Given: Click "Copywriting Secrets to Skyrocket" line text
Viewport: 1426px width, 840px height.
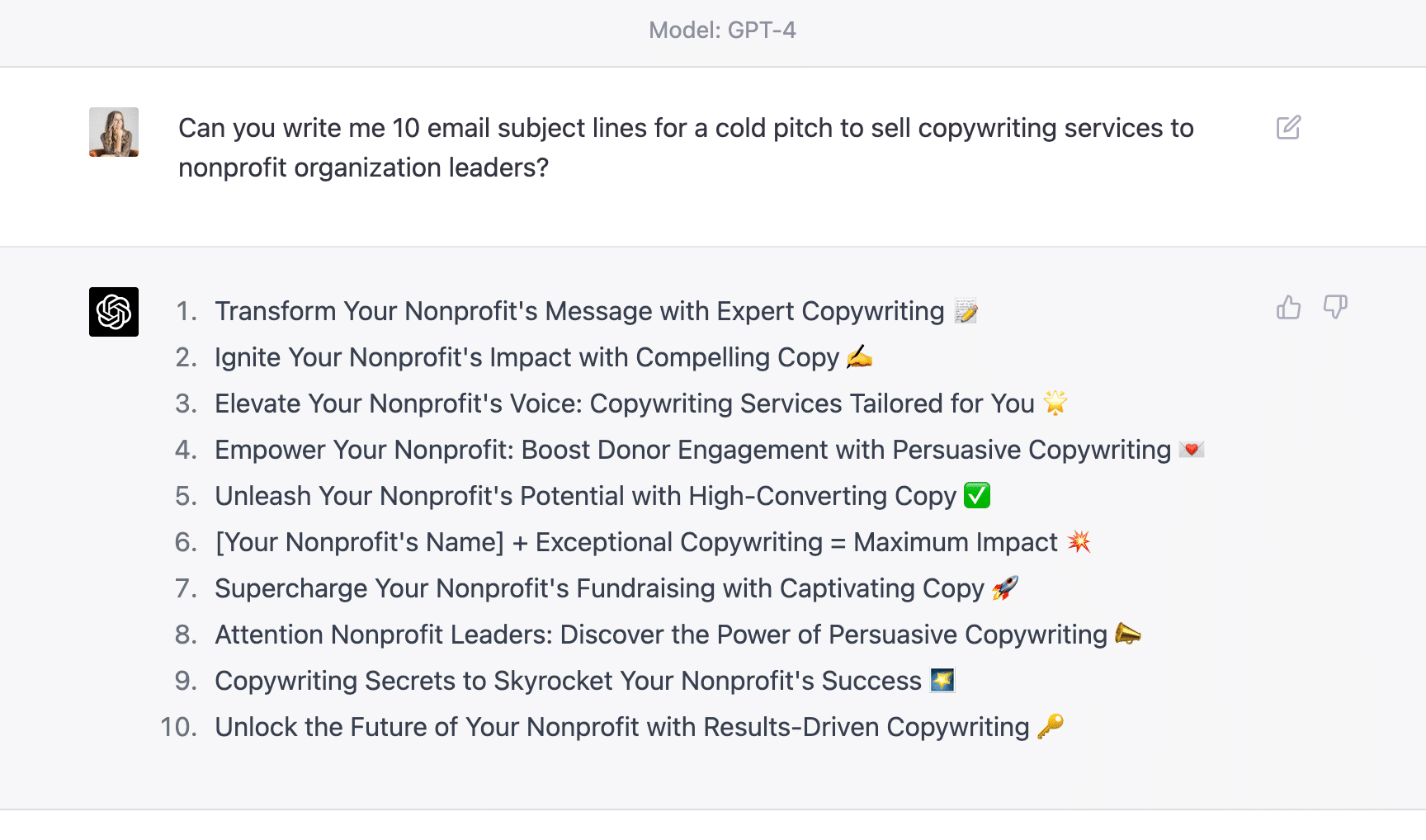Looking at the screenshot, I should 569,681.
